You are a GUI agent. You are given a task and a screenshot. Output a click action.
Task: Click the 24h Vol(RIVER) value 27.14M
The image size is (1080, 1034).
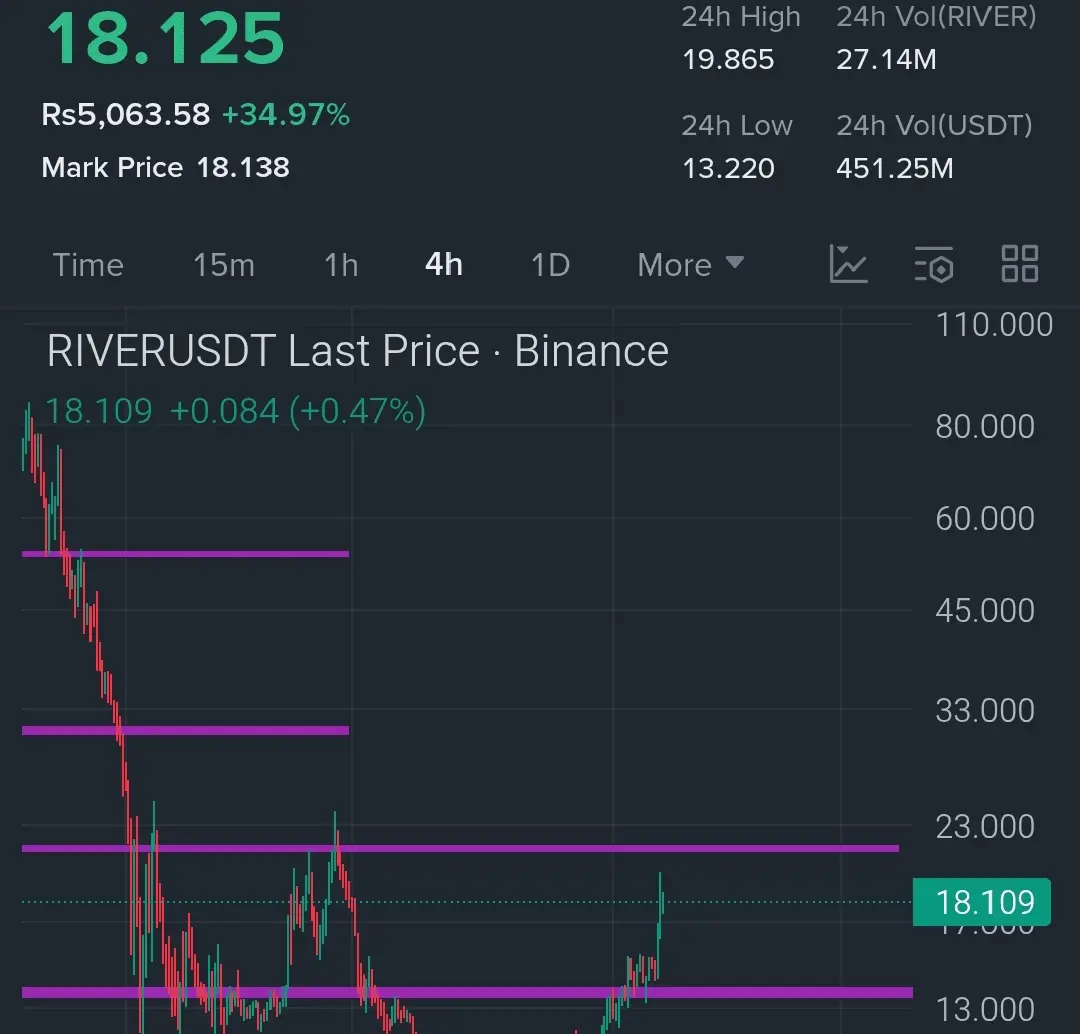tap(886, 59)
